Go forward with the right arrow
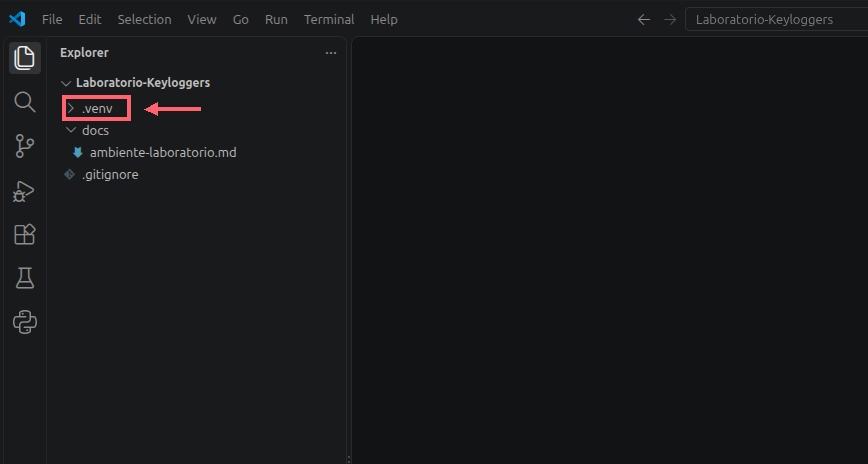 point(670,19)
